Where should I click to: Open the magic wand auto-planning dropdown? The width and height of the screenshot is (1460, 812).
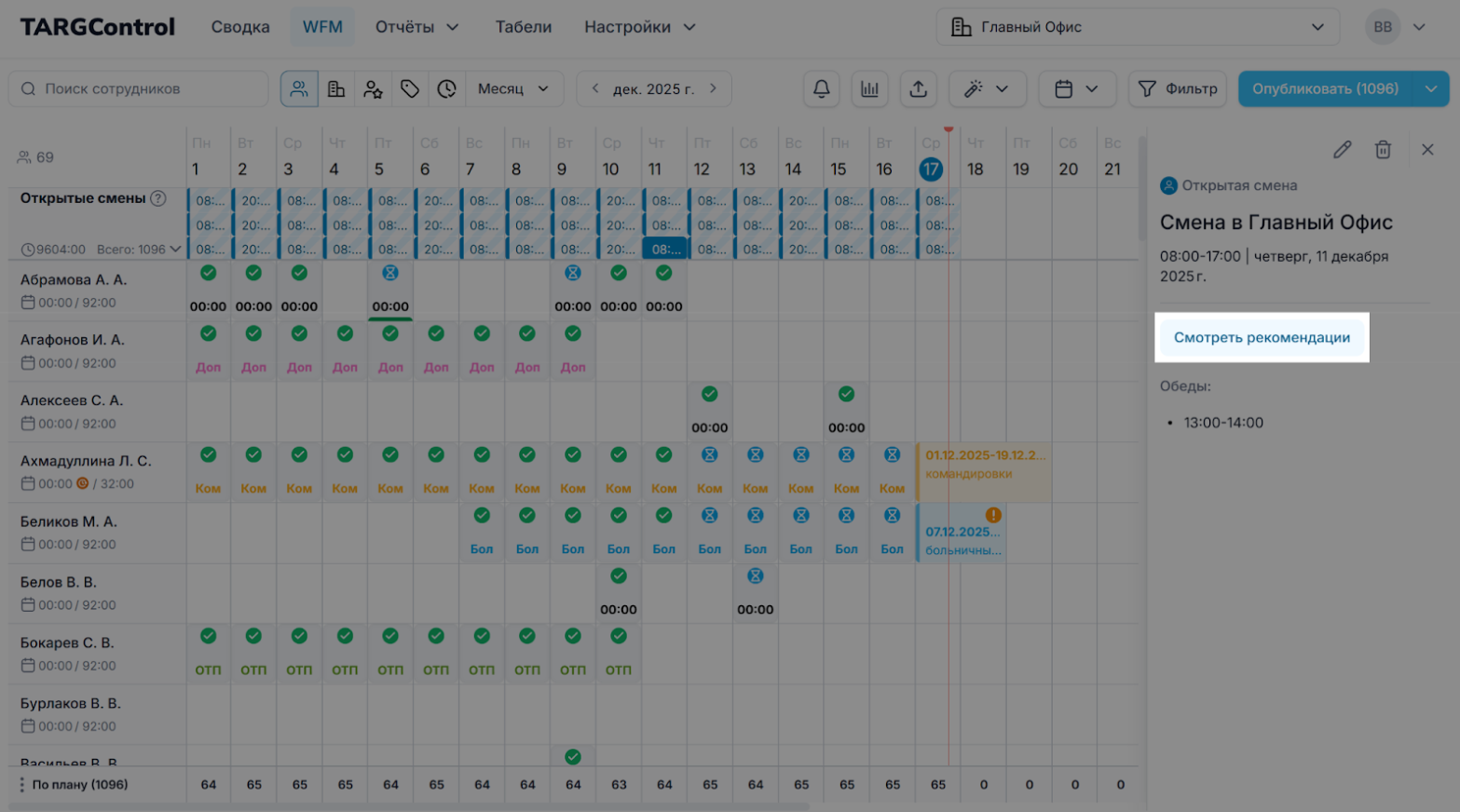click(987, 88)
